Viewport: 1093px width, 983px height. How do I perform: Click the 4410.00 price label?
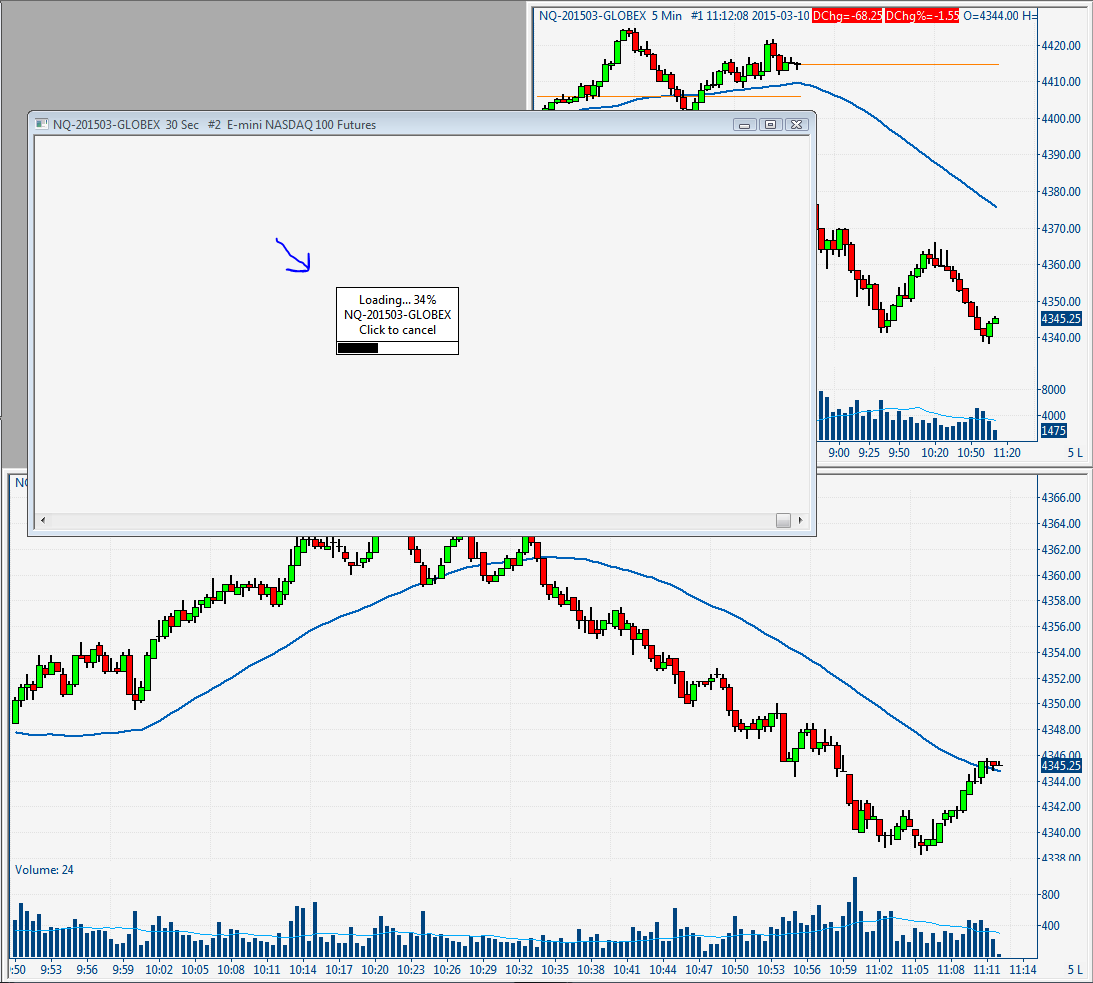click(1061, 82)
